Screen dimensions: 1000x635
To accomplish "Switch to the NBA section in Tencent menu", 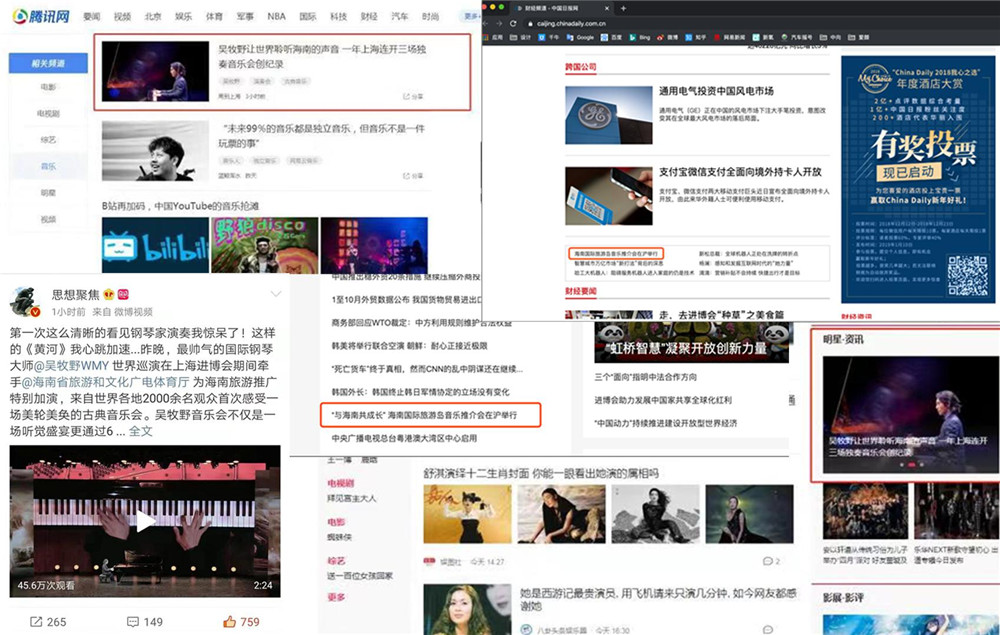I will [x=277, y=15].
